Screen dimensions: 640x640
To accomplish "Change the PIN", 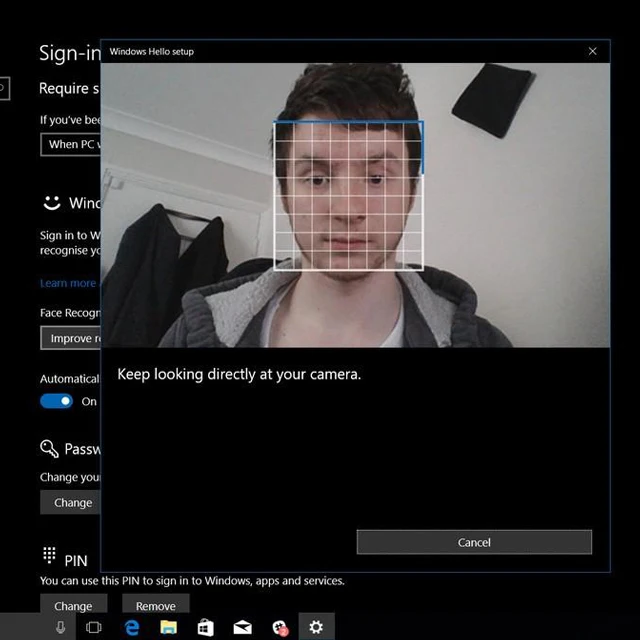I will (73, 605).
